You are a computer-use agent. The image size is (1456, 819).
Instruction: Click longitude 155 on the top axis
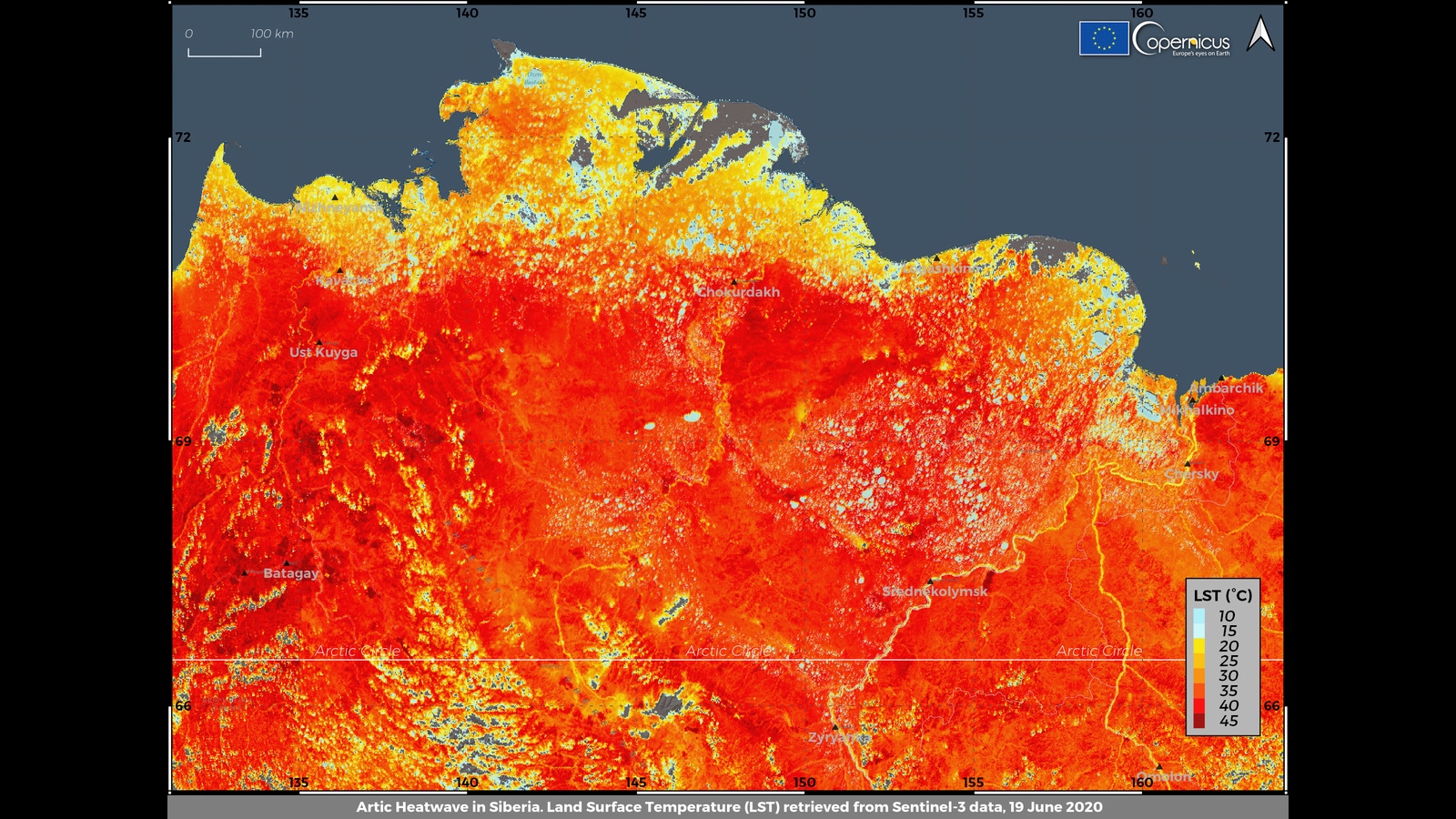(973, 13)
